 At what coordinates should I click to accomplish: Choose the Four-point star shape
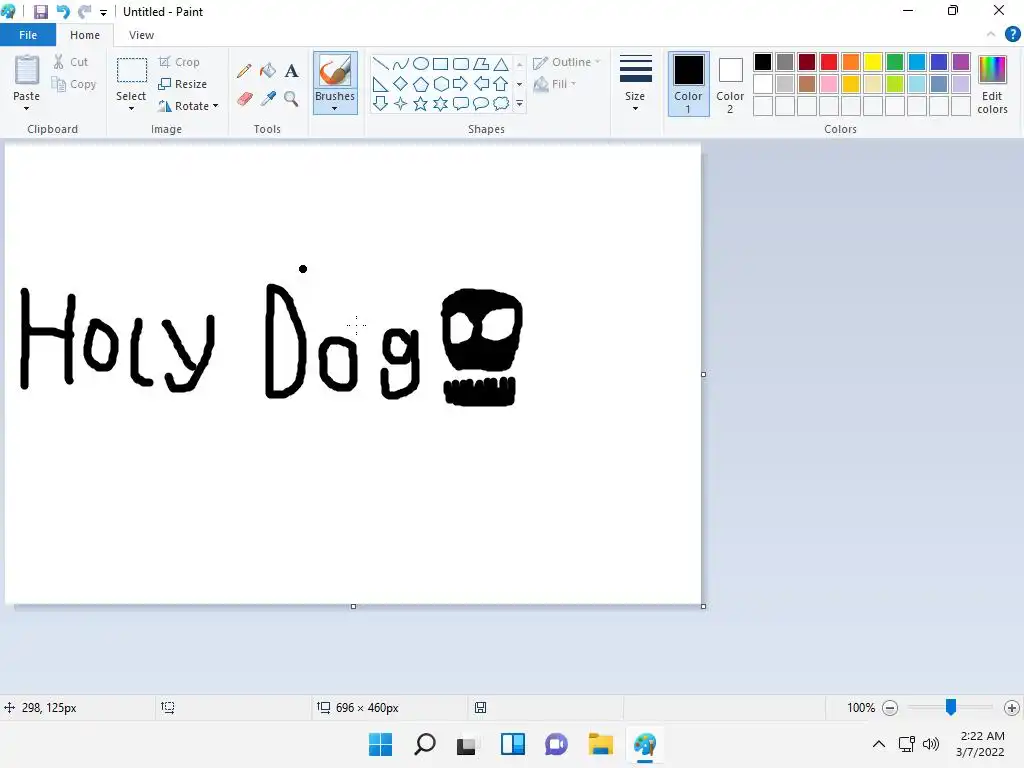400,103
